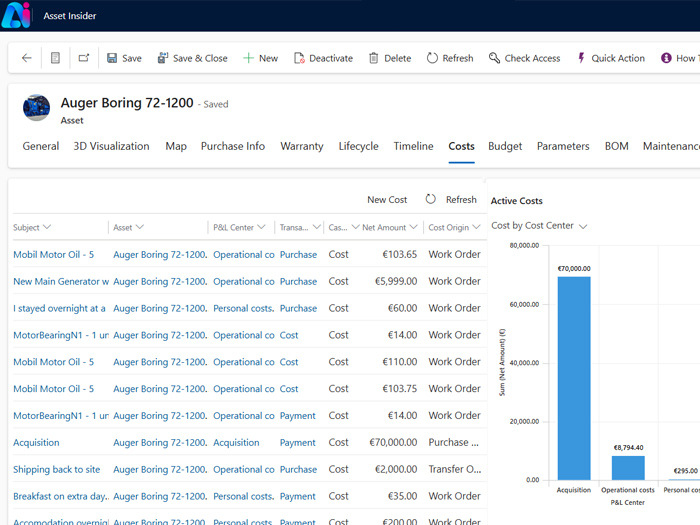700x525 pixels.
Task: Open the New Main Generator cost record
Action: [60, 282]
